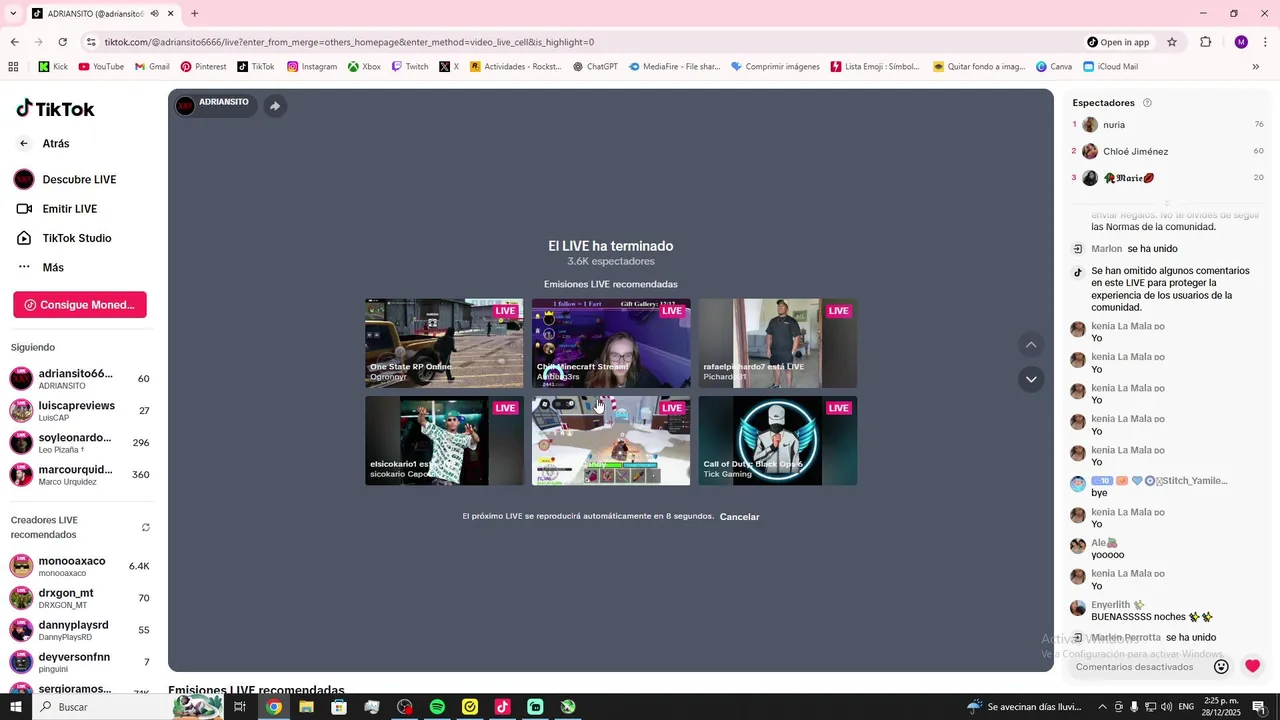Click the browser back arrow
The height and width of the screenshot is (720, 1280).
point(14,42)
